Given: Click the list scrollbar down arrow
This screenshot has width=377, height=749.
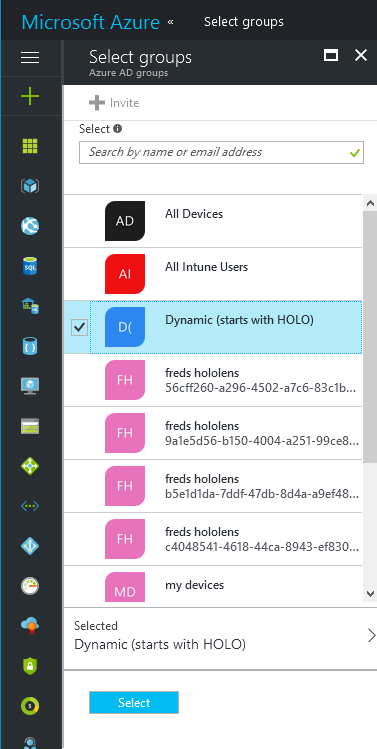Looking at the screenshot, I should point(370,594).
